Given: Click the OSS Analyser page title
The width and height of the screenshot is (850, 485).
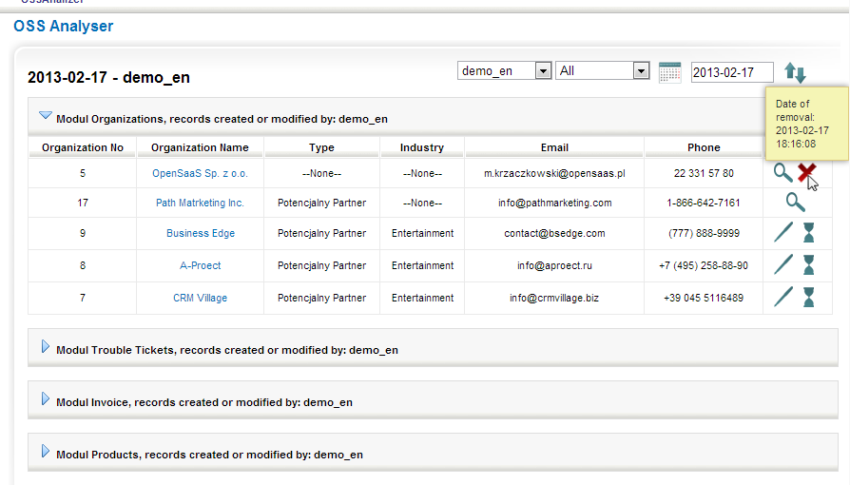Looking at the screenshot, I should (x=63, y=26).
